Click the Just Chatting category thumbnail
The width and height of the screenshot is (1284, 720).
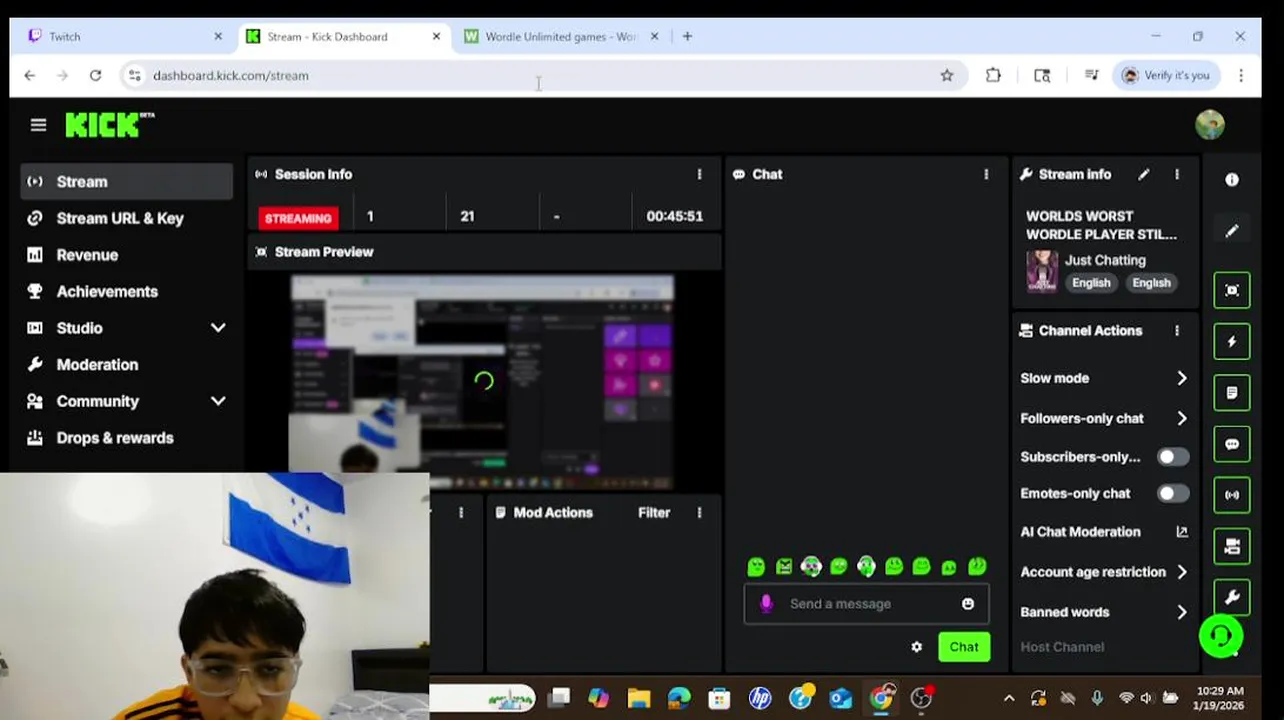pyautogui.click(x=1042, y=271)
